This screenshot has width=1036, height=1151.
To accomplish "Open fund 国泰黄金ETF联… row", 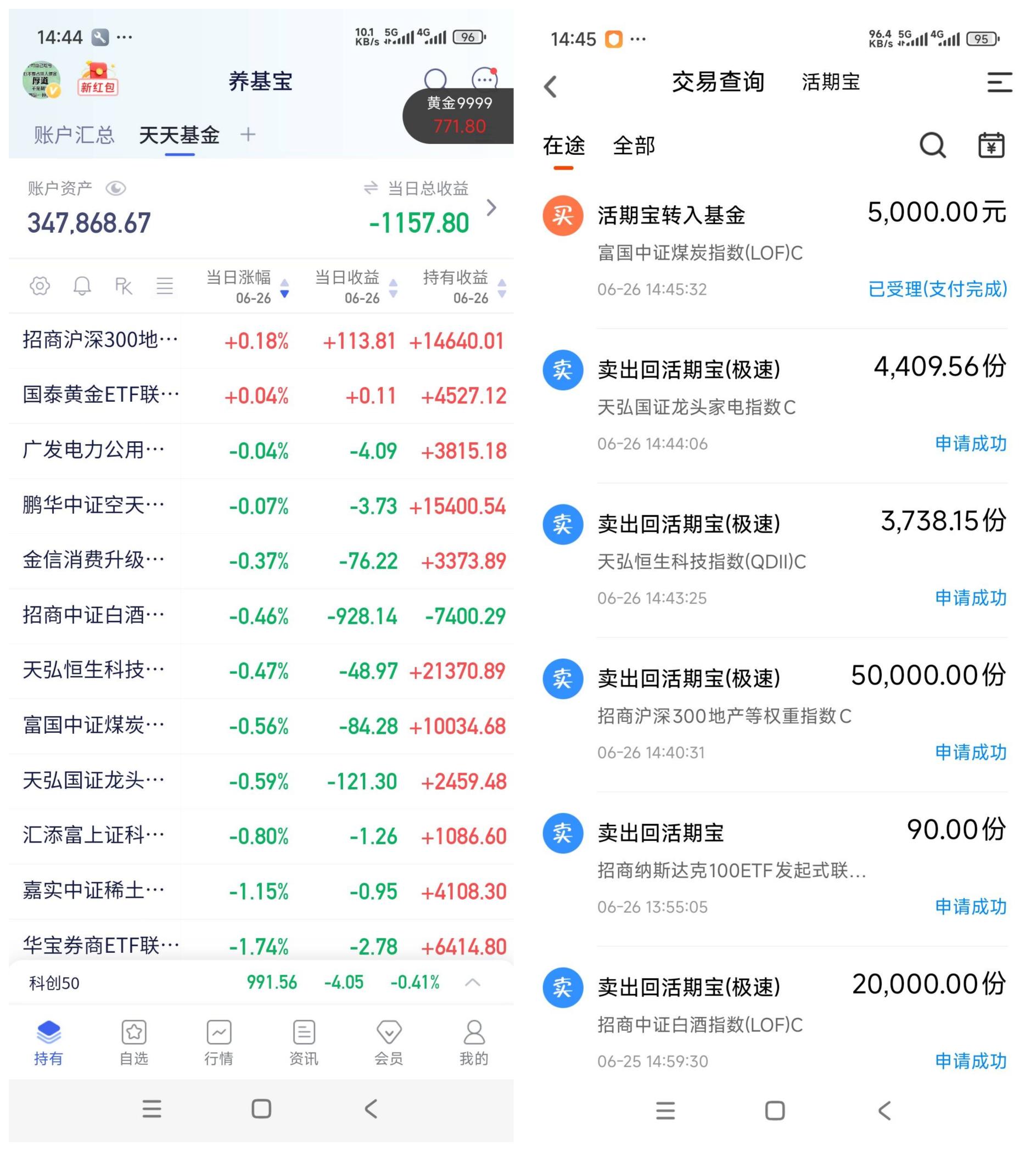I will click(x=261, y=395).
